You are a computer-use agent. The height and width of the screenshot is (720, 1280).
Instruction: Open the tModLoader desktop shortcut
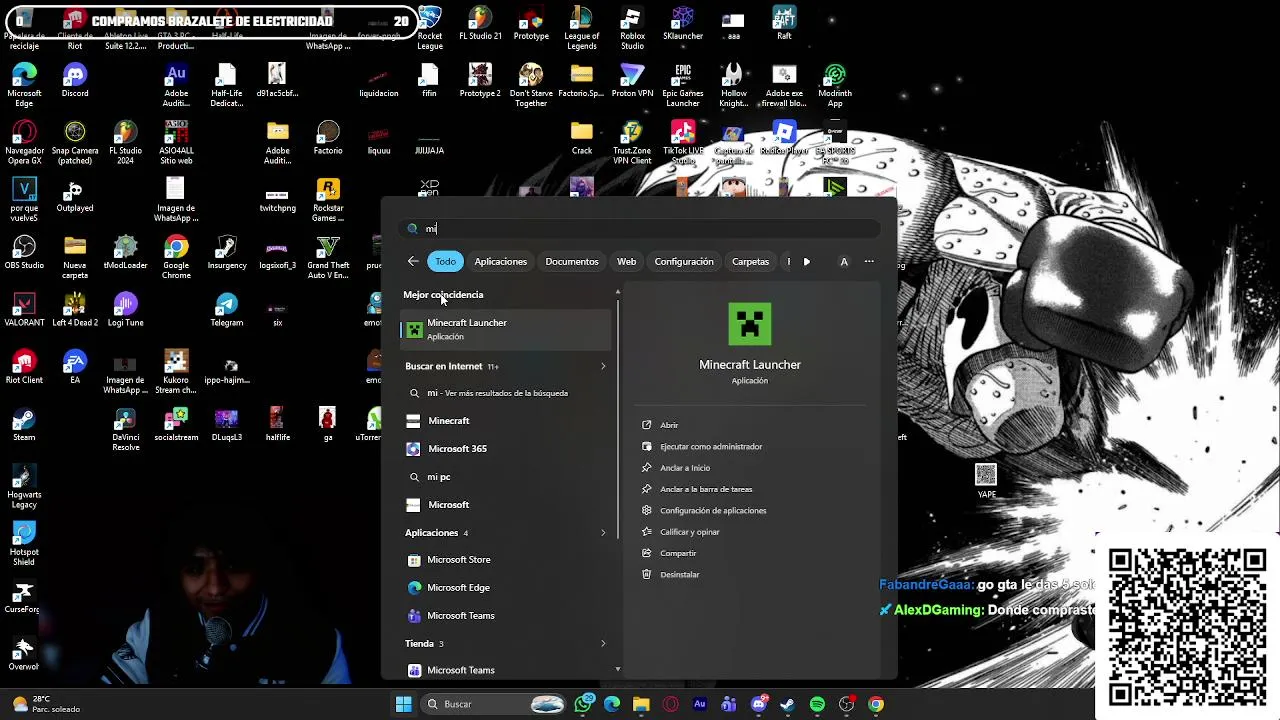[x=125, y=253]
